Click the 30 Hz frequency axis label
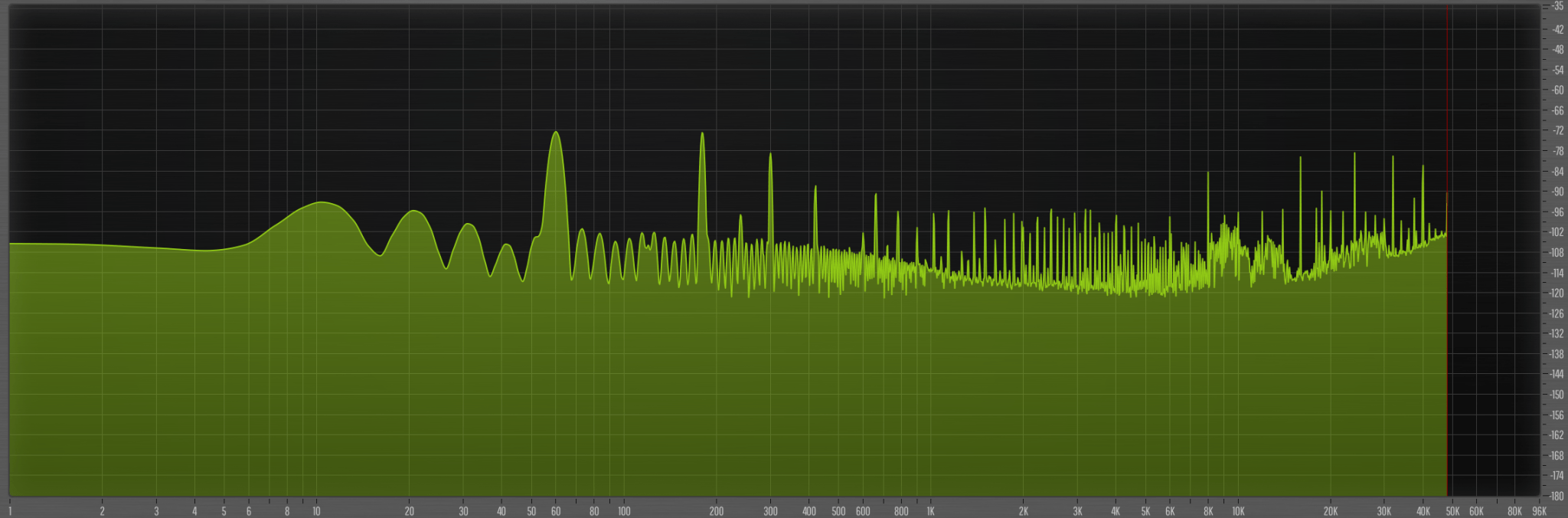Screen dimensions: 1568x518 463,511
